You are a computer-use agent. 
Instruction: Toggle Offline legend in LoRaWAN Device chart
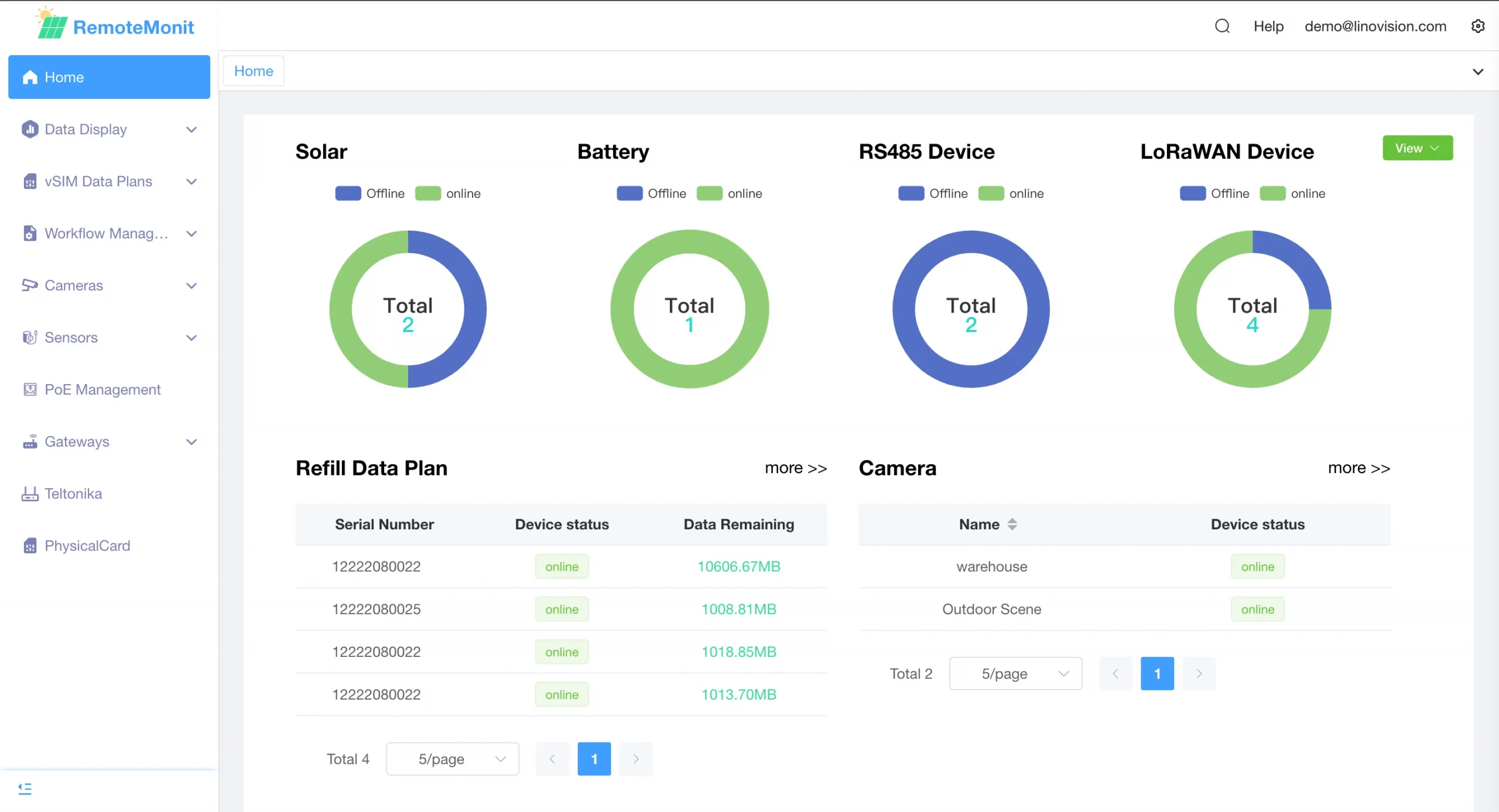point(1193,194)
